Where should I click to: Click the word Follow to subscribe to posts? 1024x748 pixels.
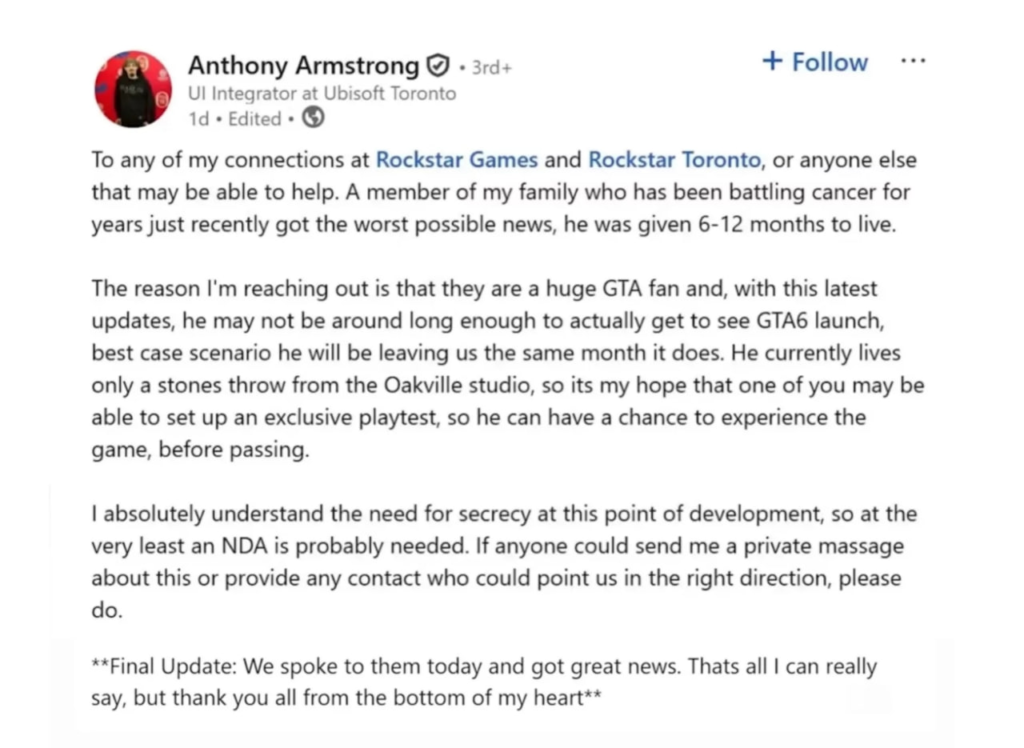click(830, 61)
